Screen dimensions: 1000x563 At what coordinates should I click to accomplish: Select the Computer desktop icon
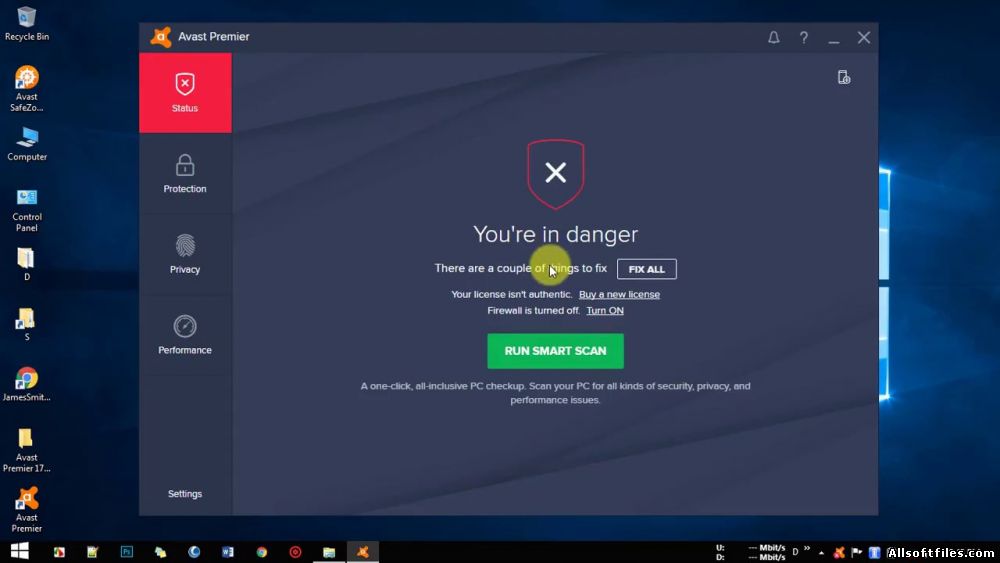pos(27,144)
